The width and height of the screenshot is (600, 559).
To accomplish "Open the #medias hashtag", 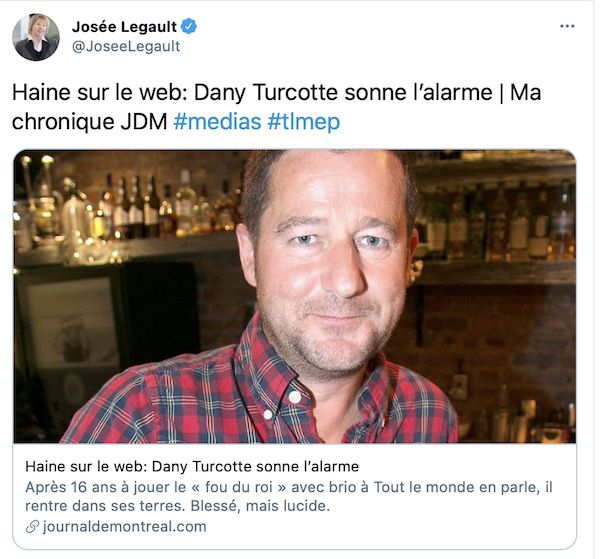I will (x=217, y=122).
